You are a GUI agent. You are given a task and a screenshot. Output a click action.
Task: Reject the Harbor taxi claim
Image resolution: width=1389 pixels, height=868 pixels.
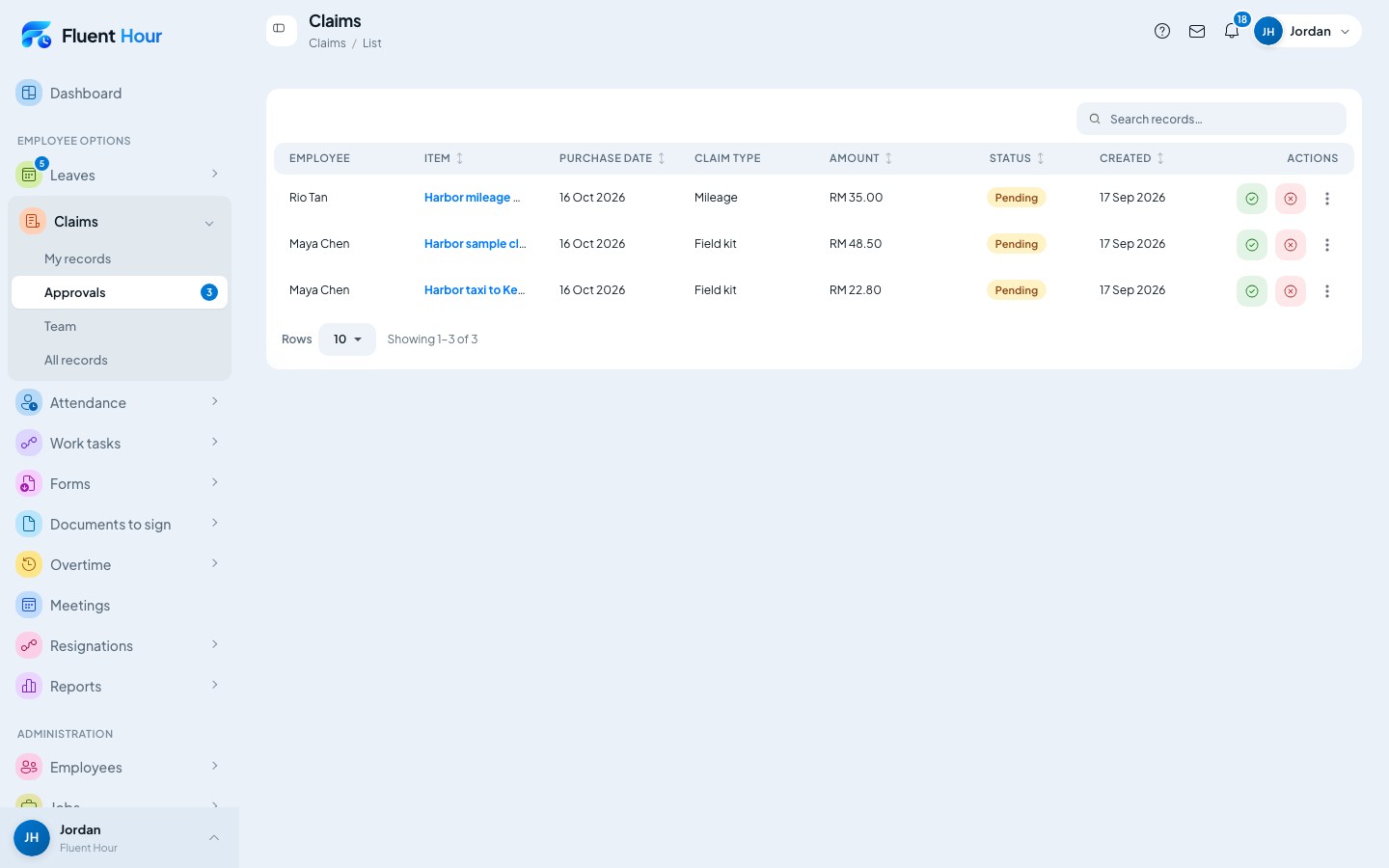[x=1290, y=291]
